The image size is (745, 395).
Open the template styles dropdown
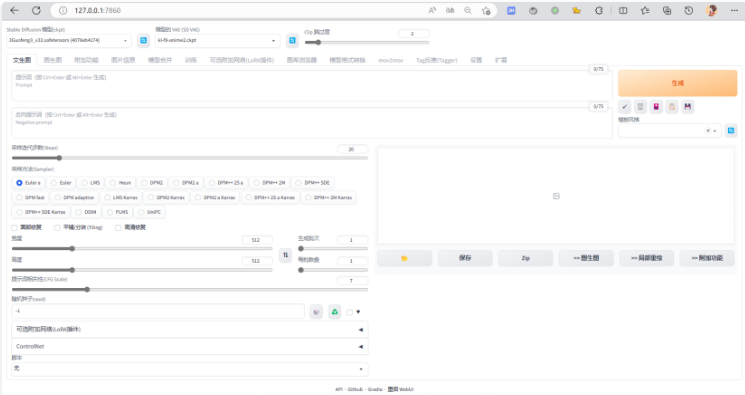tap(669, 131)
